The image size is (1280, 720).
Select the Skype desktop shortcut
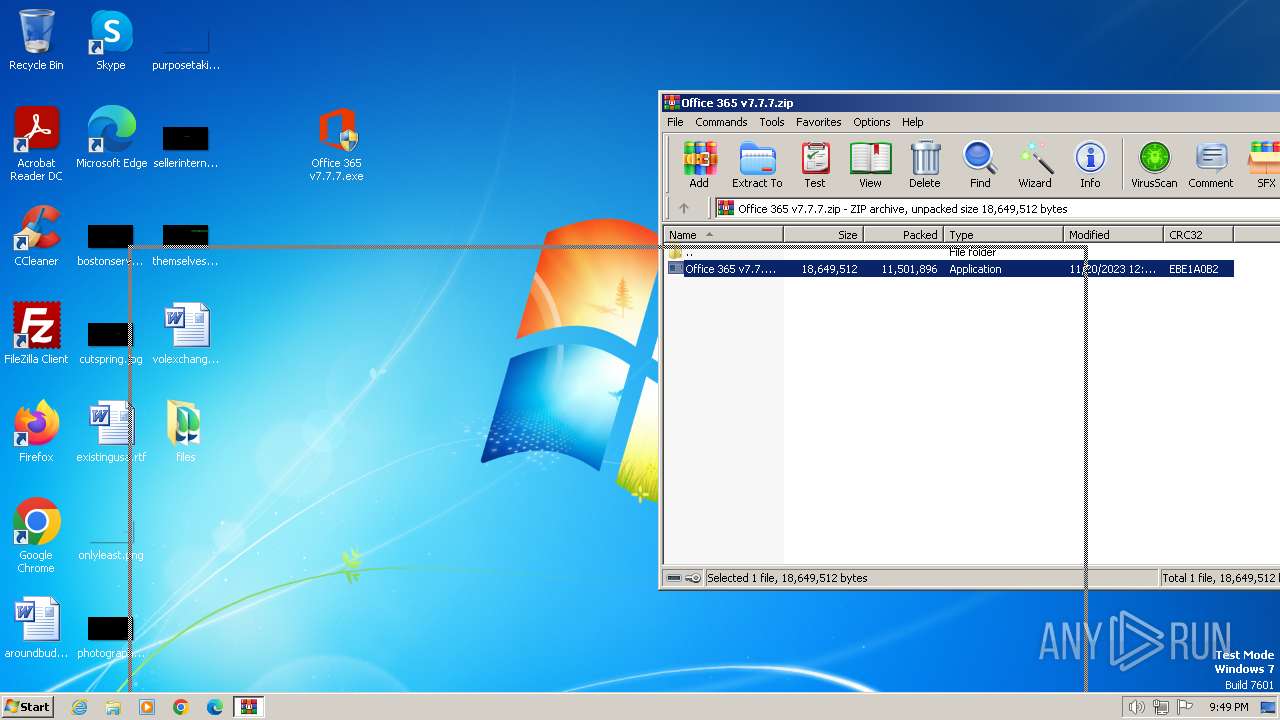pos(110,40)
